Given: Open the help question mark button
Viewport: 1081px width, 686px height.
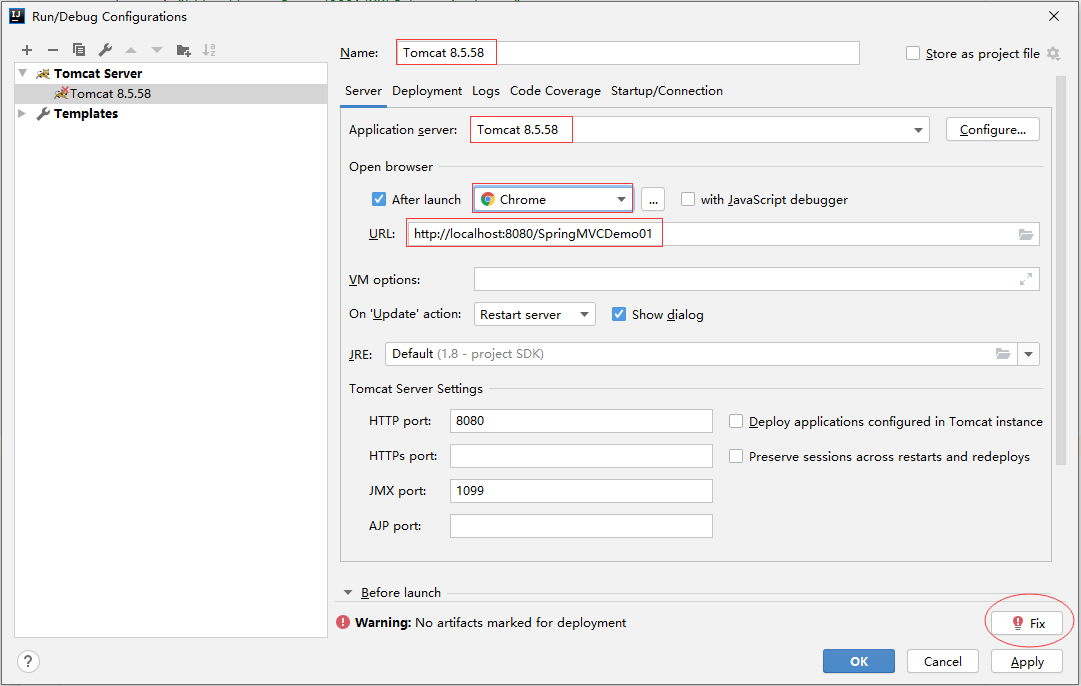Looking at the screenshot, I should (x=28, y=661).
